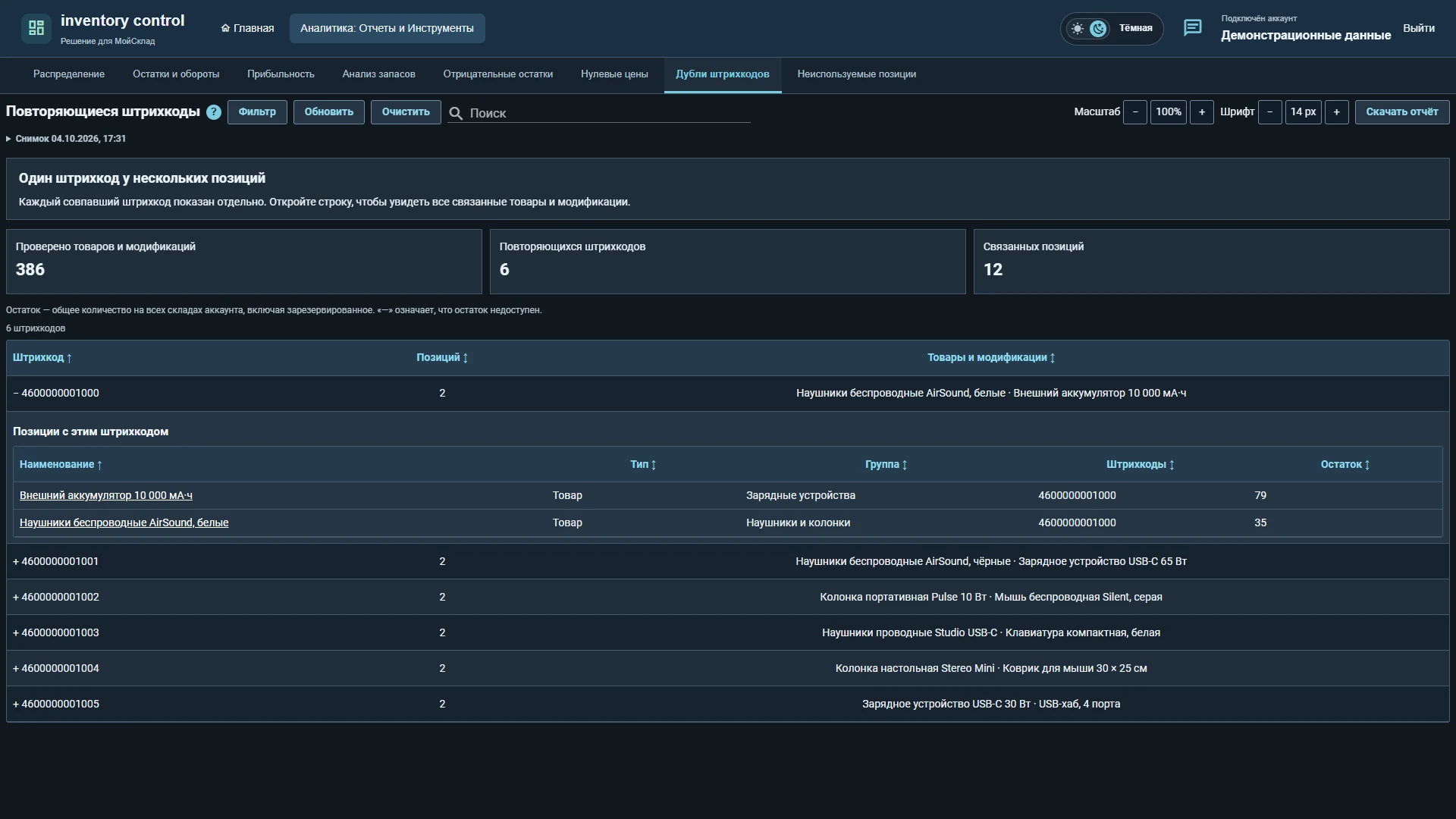Sort nested table by Группа
Image resolution: width=1456 pixels, height=819 pixels.
click(x=886, y=464)
